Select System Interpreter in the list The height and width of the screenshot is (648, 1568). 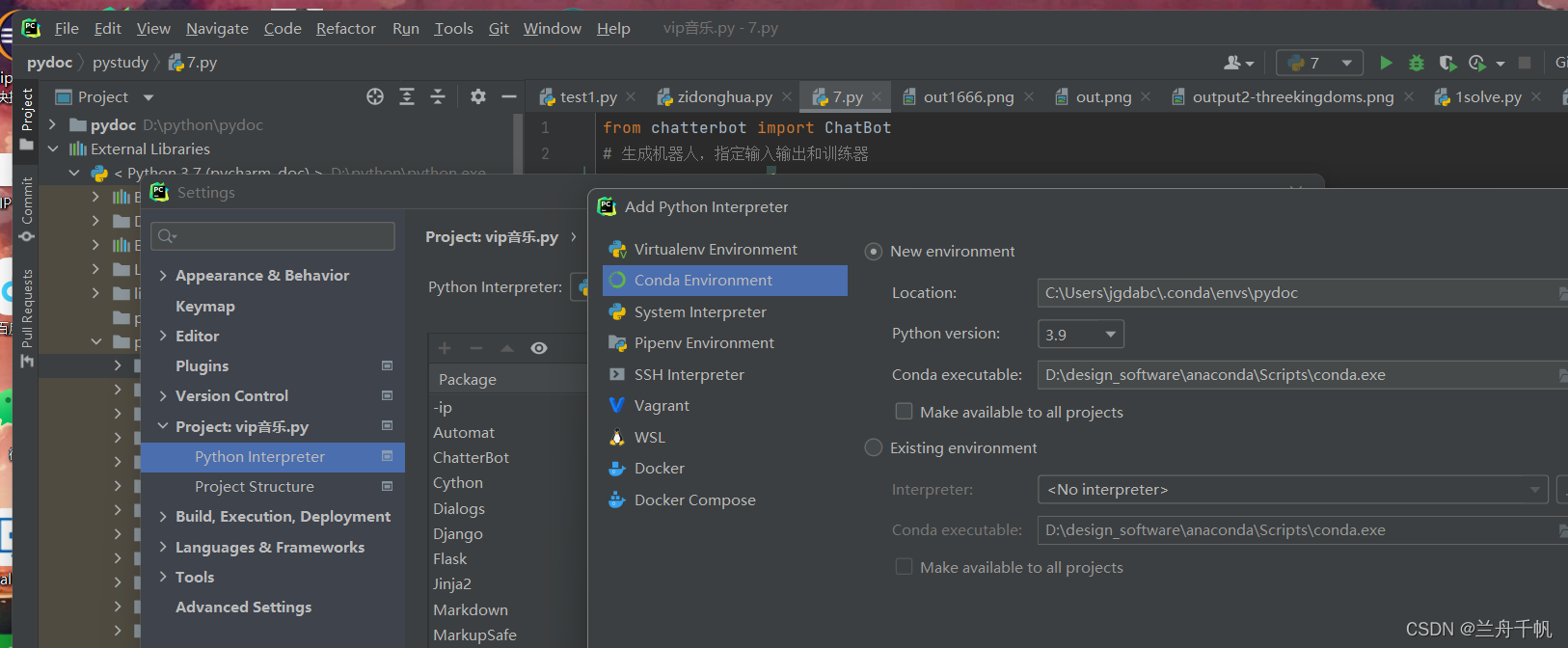coord(700,311)
